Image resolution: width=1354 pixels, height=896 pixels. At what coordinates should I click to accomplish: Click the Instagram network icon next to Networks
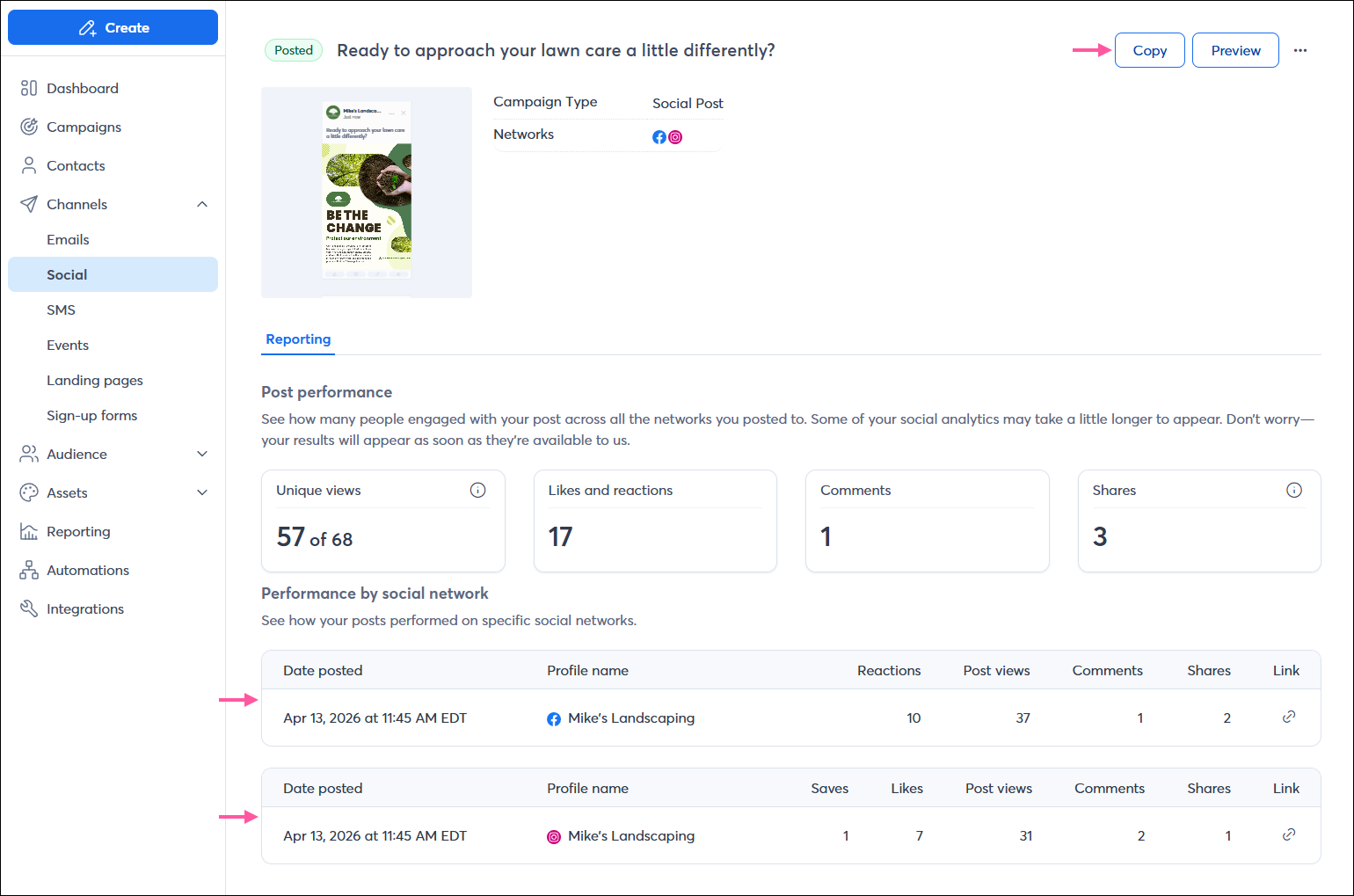tap(674, 136)
